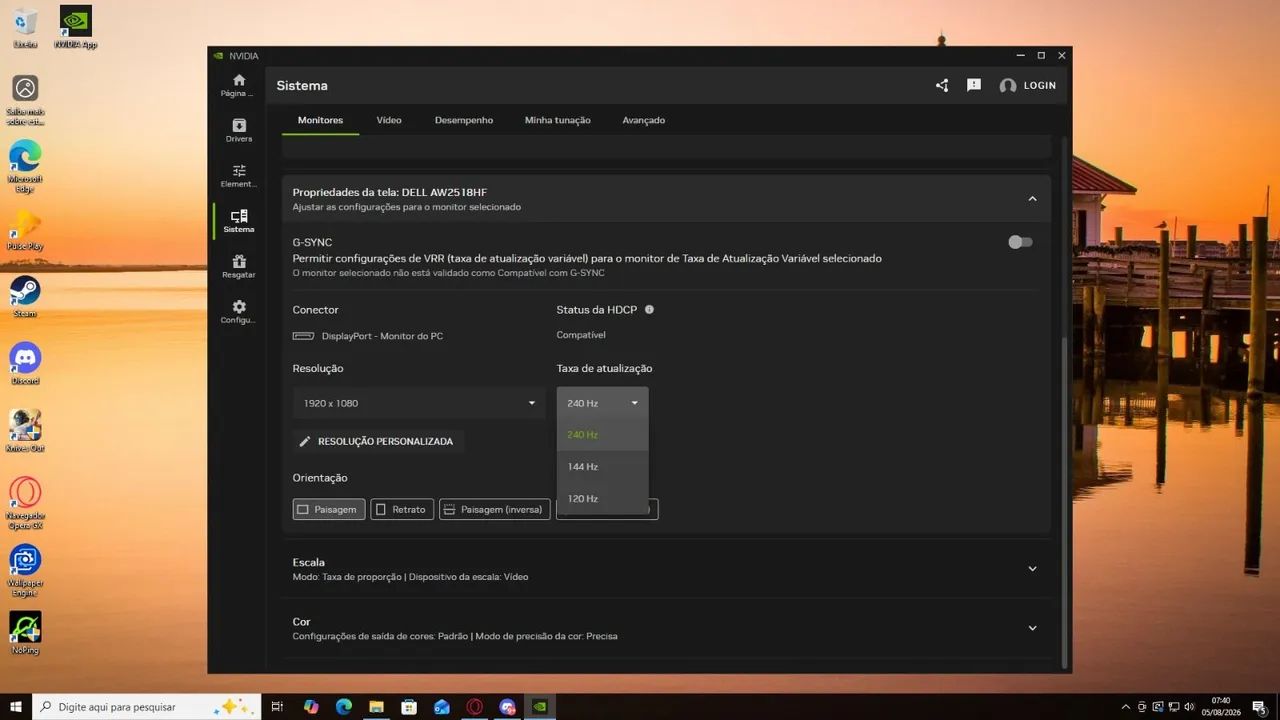Click the taskbar clock showing 07:40
Screen dimensions: 1280x720
tap(1221, 707)
